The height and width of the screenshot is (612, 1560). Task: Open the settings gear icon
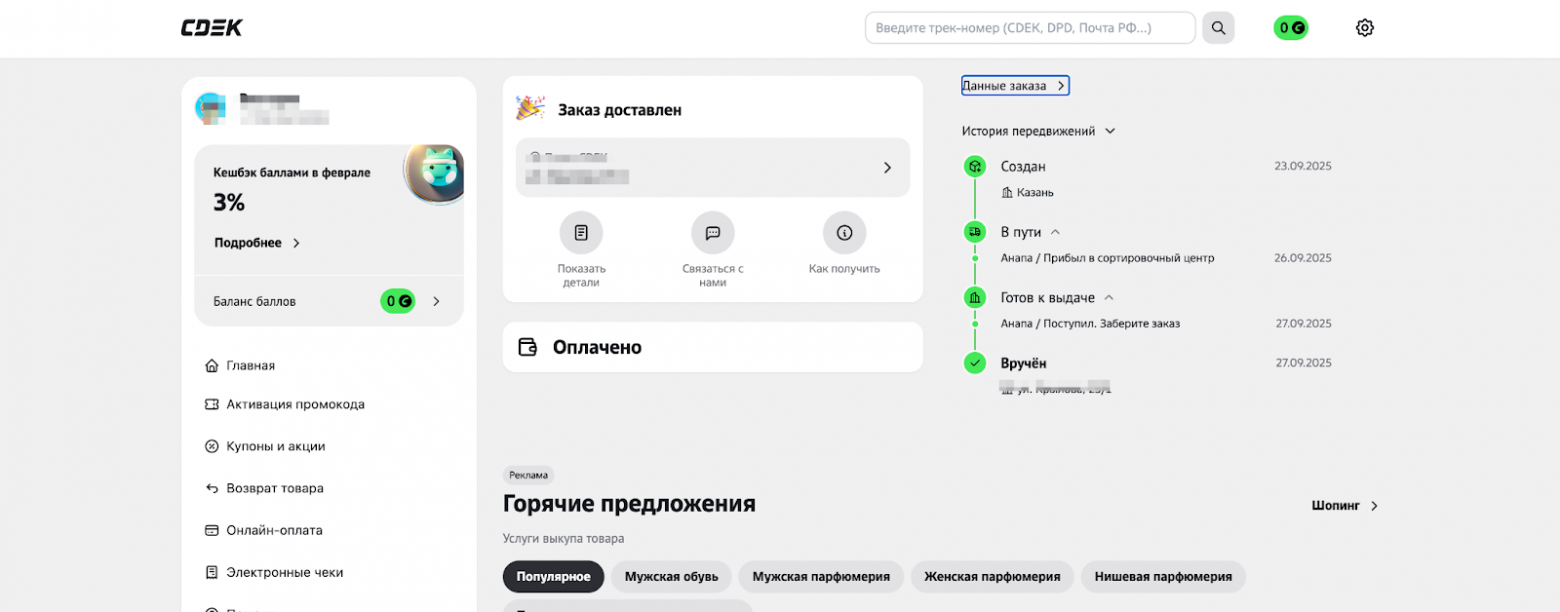pos(1365,27)
